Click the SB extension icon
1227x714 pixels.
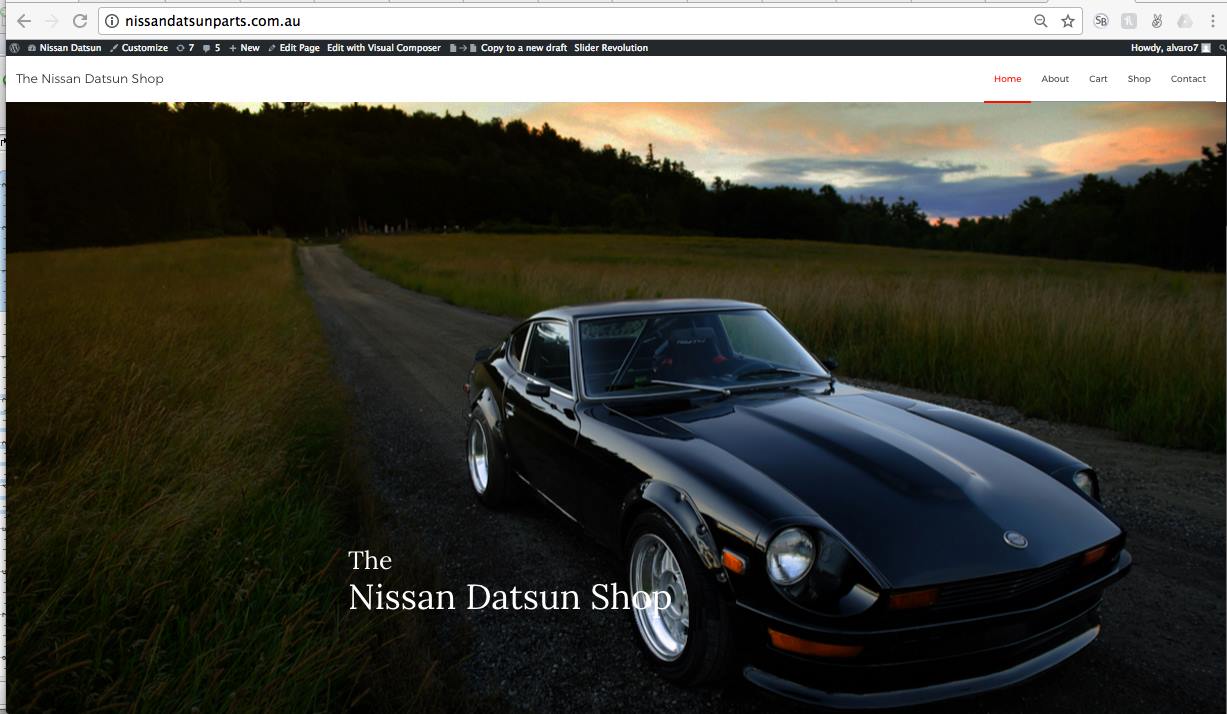(1101, 21)
